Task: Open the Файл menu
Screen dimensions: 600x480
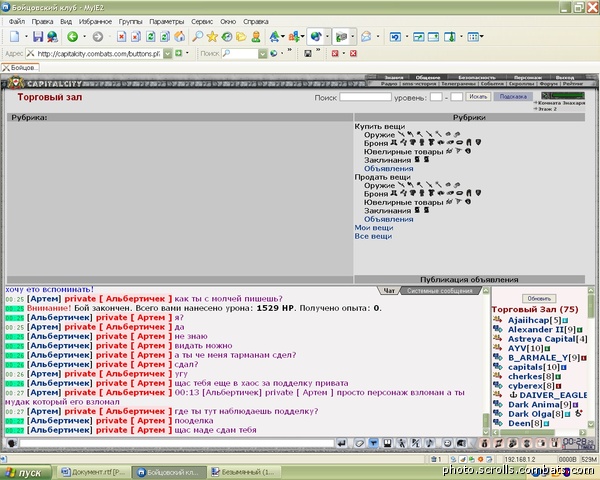Action: (x=17, y=22)
